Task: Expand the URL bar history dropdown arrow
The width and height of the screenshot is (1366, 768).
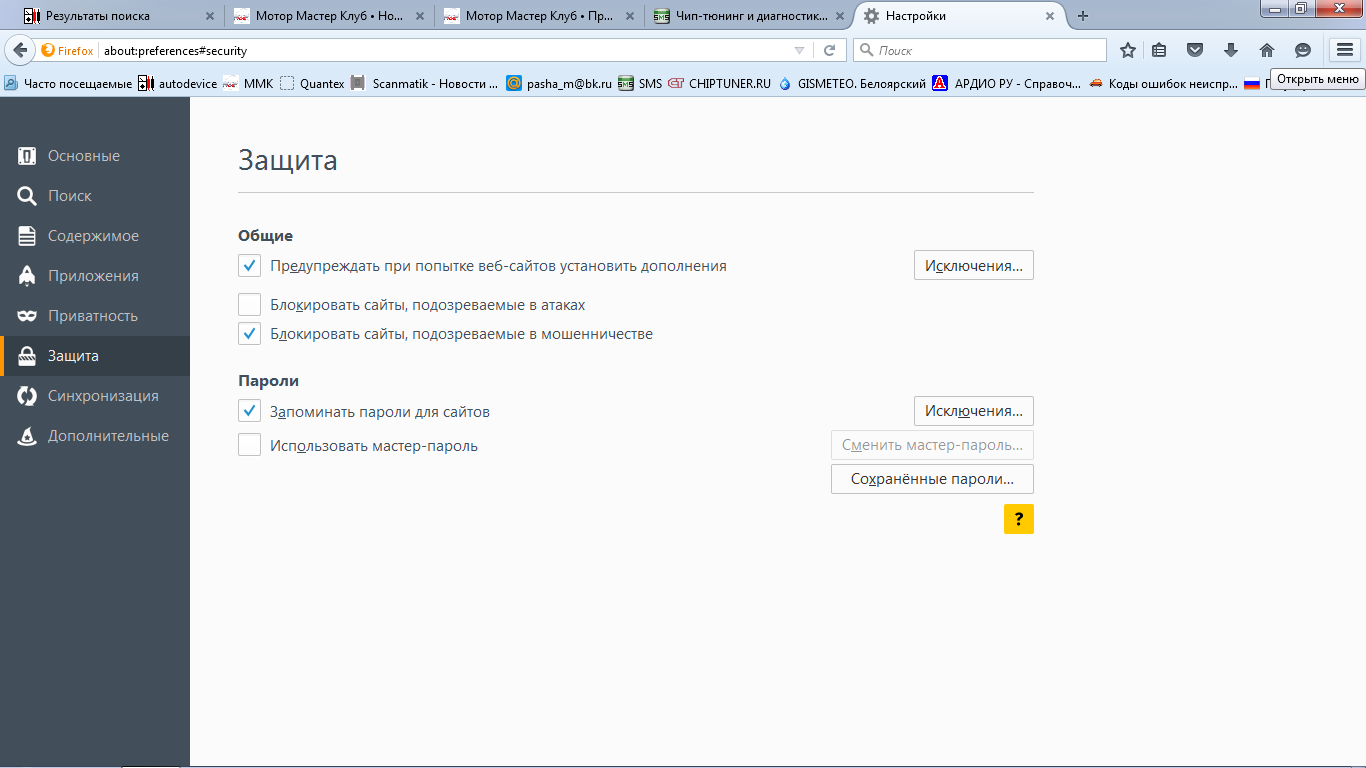Action: (x=799, y=50)
